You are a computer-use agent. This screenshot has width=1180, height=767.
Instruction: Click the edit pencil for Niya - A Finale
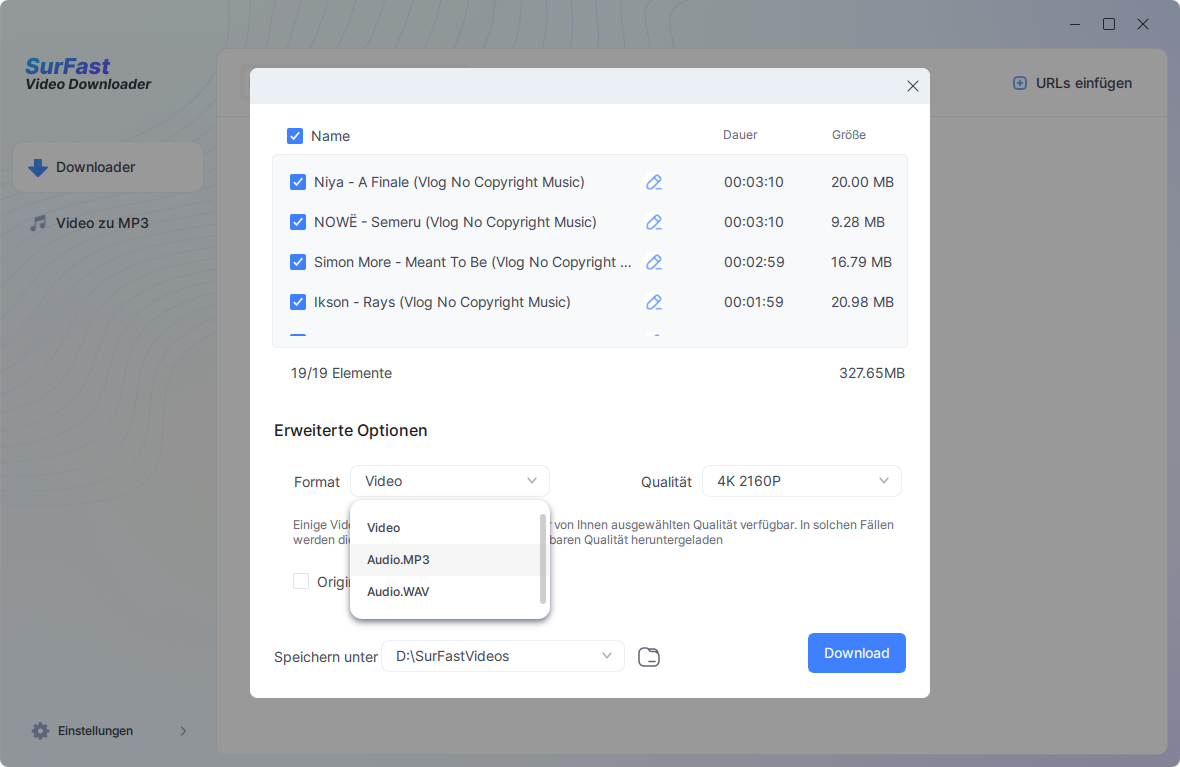pyautogui.click(x=654, y=182)
